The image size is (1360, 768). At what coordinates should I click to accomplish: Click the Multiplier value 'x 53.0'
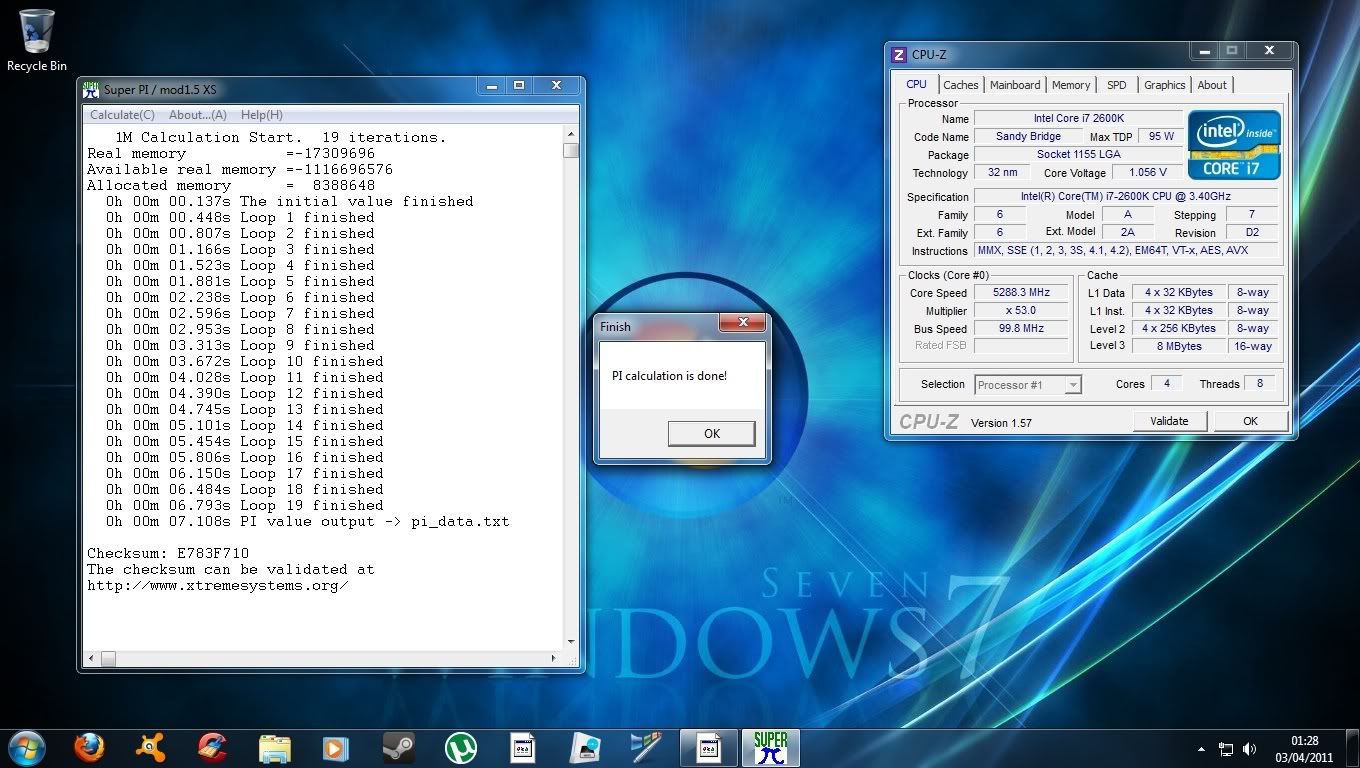[1021, 310]
